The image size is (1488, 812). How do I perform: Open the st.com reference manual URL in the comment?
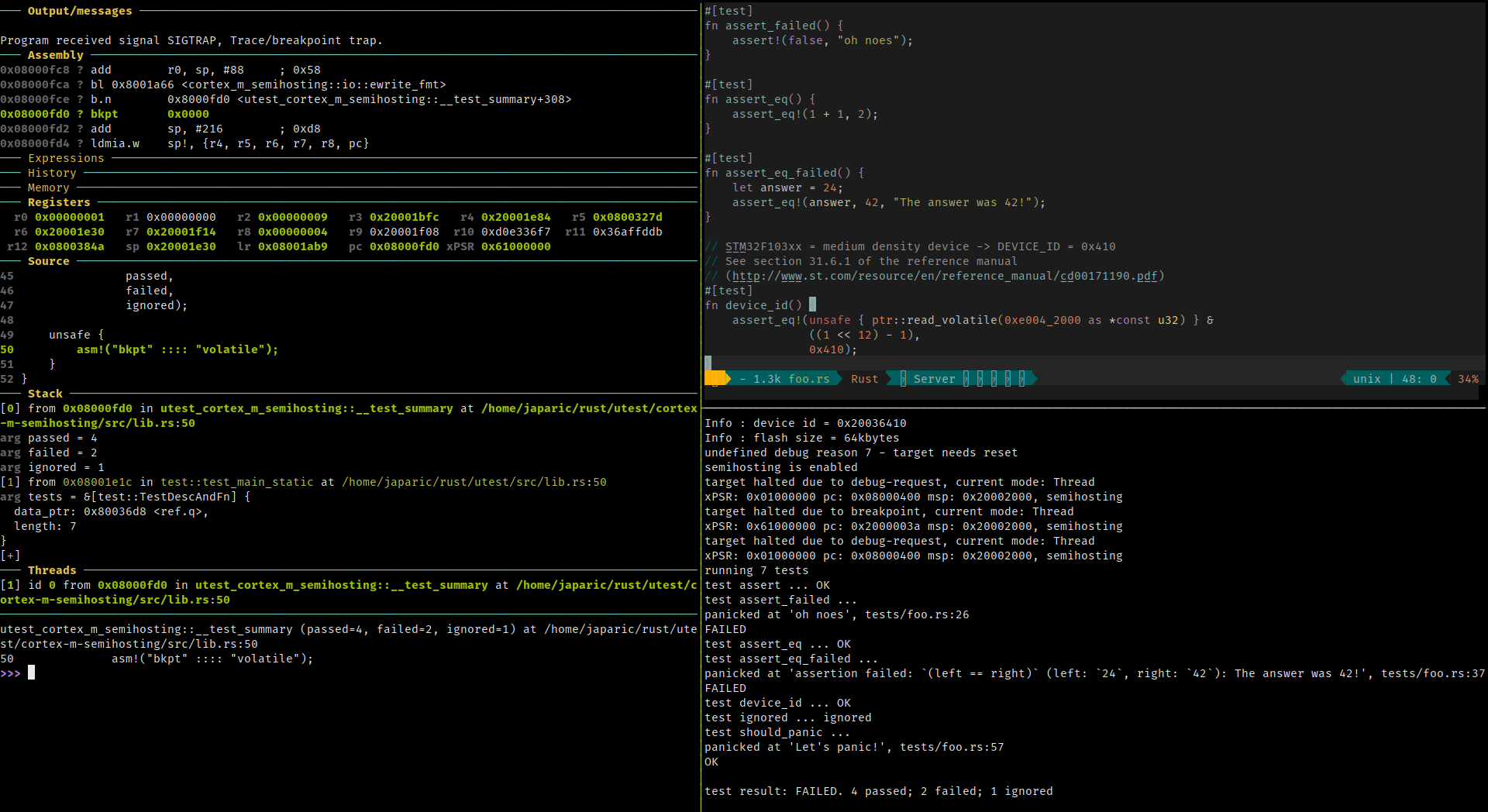click(x=945, y=276)
